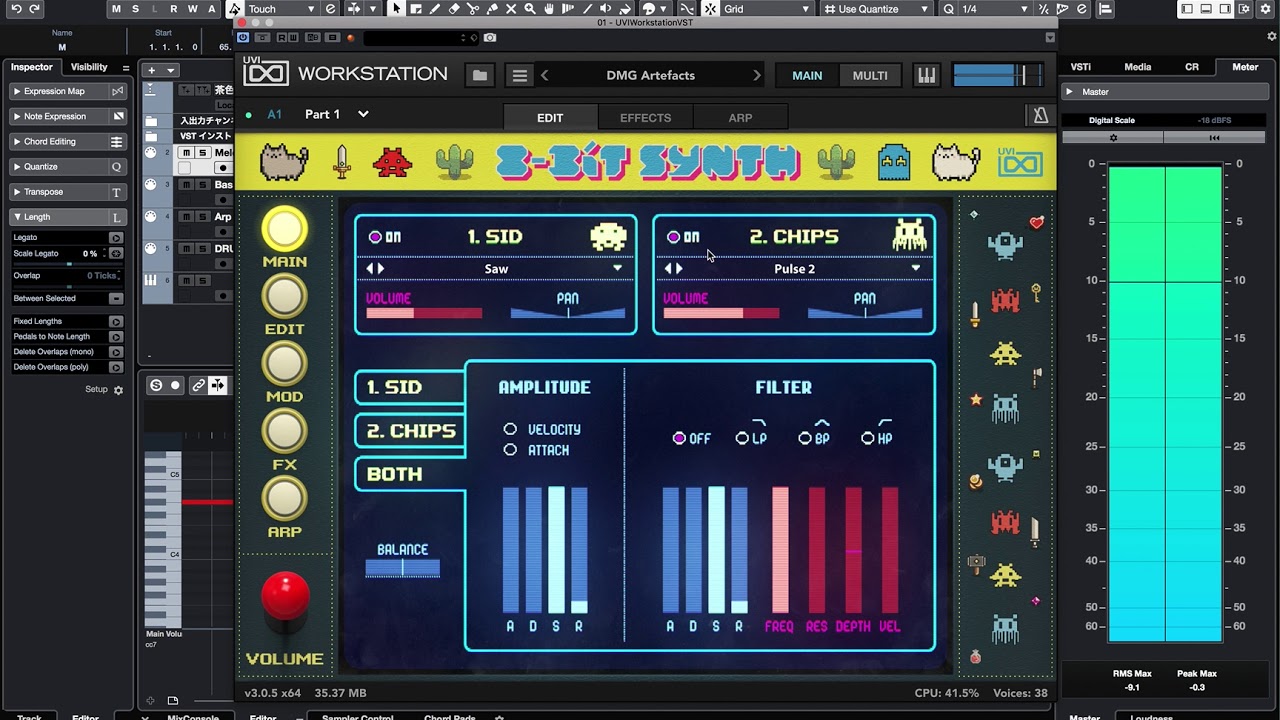Select the Erase tool in Cubase toolbar

click(x=454, y=9)
